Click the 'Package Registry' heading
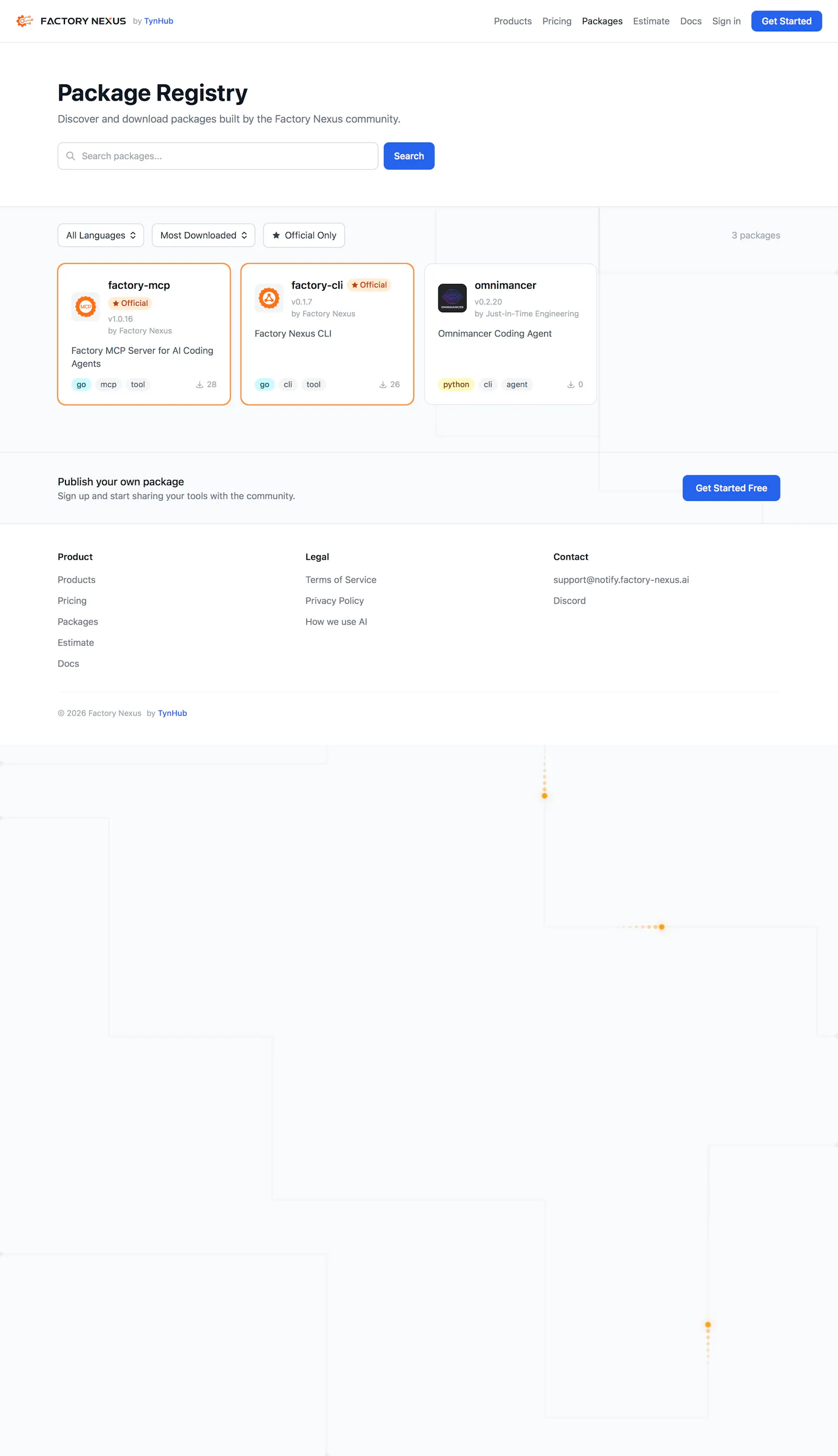Viewport: 838px width, 1456px height. pos(152,93)
